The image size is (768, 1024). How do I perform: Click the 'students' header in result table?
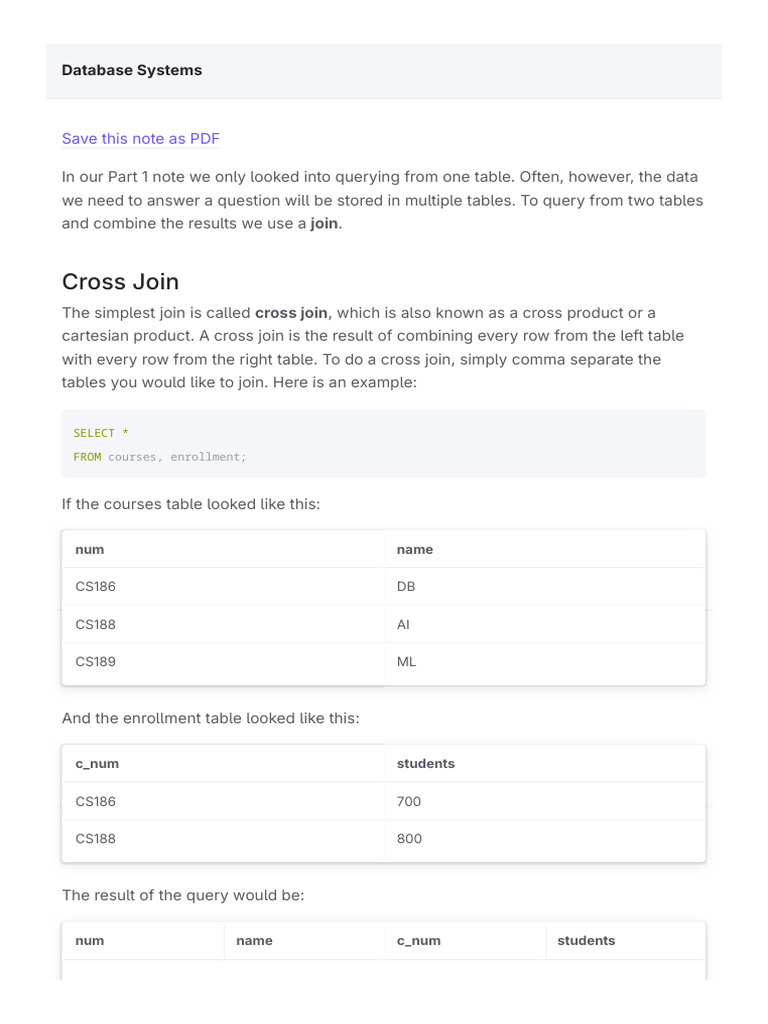(x=586, y=941)
